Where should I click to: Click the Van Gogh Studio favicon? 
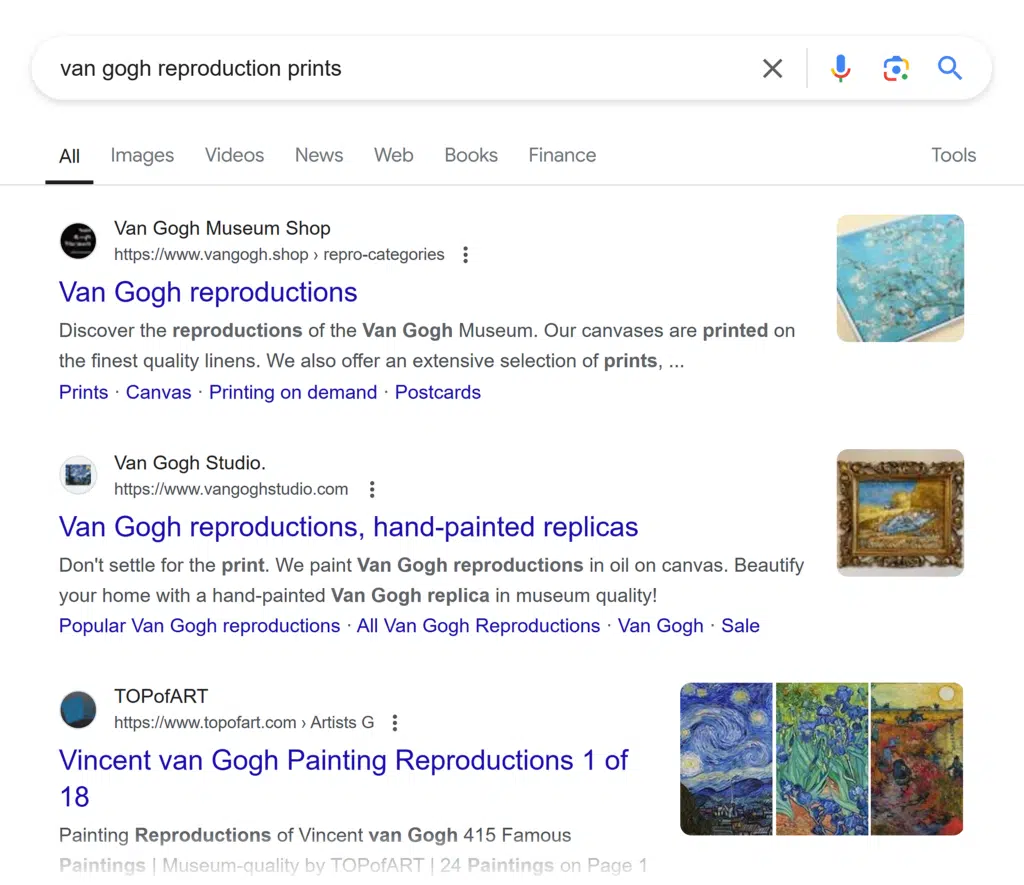click(x=78, y=476)
